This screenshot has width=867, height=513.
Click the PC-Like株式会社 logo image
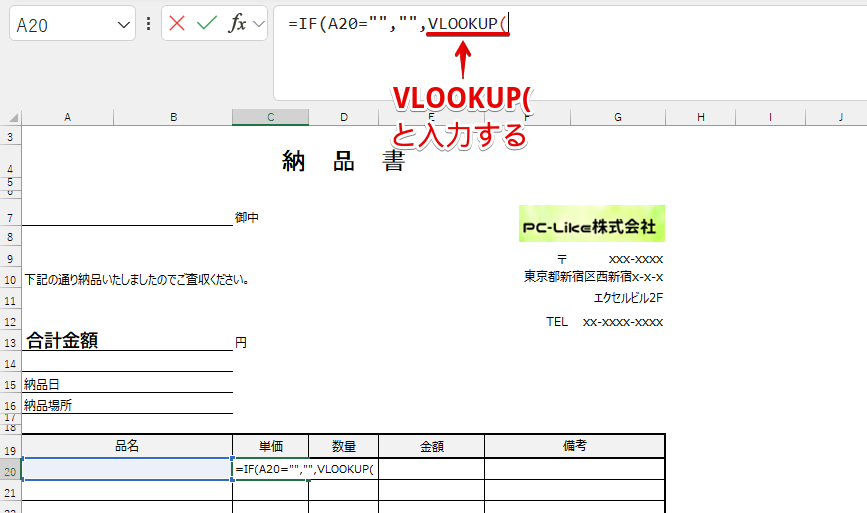pyautogui.click(x=592, y=224)
